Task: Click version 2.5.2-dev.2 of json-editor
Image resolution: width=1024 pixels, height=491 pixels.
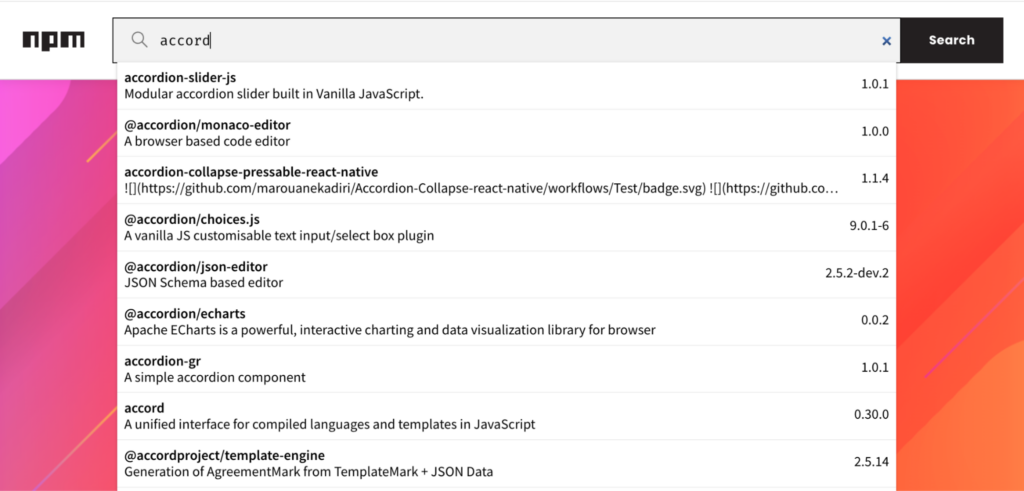Action: (x=857, y=272)
